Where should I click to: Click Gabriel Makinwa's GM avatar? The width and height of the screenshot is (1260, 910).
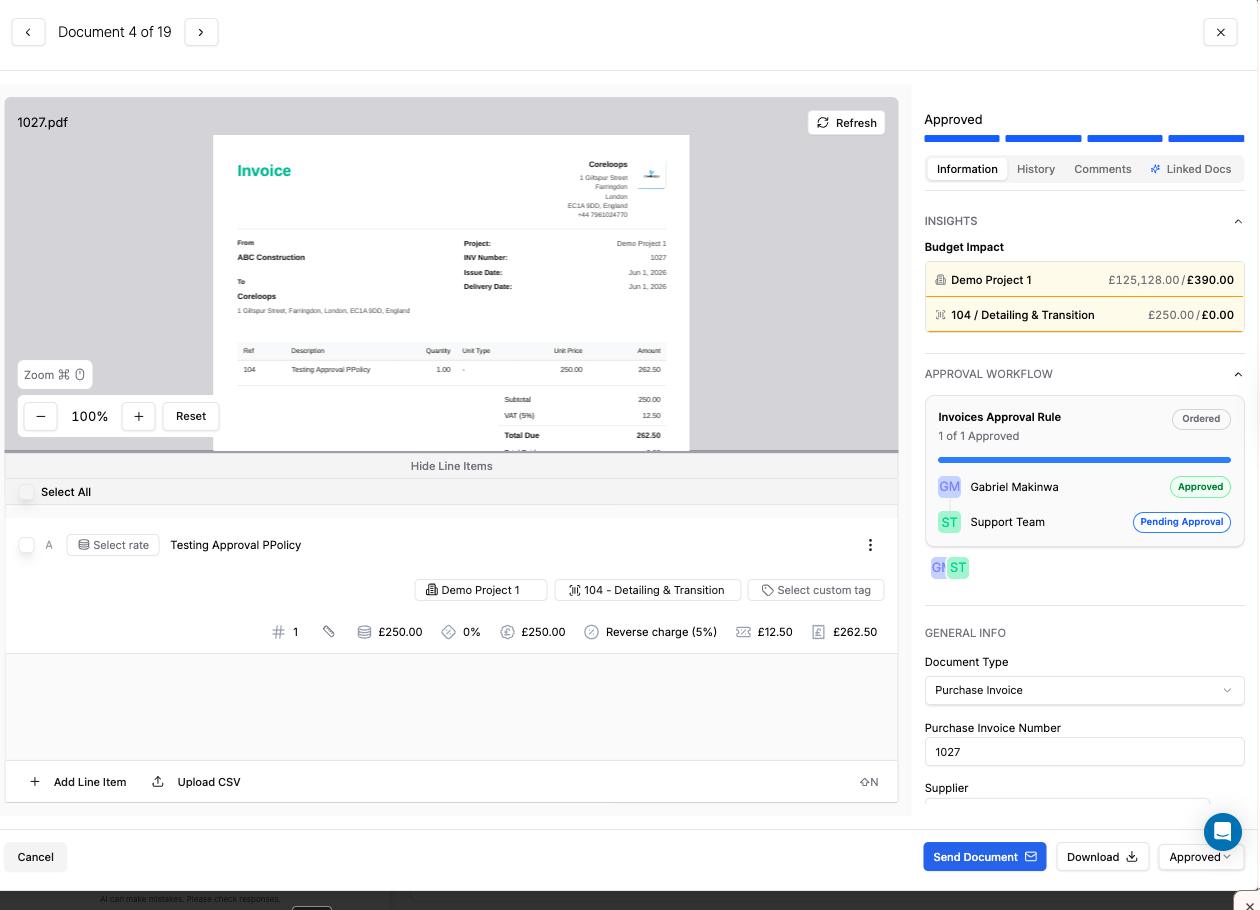tap(949, 487)
